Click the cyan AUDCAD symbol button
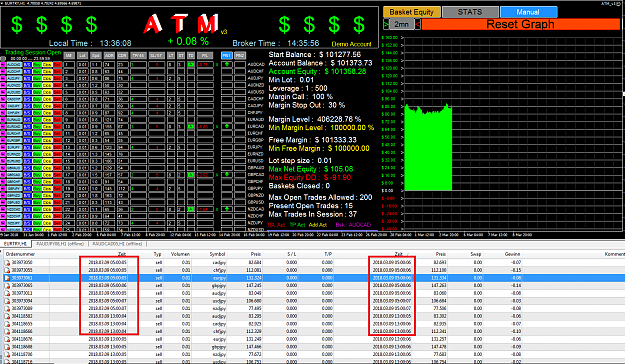Viewport: 625px width, 364px height. 14,65
